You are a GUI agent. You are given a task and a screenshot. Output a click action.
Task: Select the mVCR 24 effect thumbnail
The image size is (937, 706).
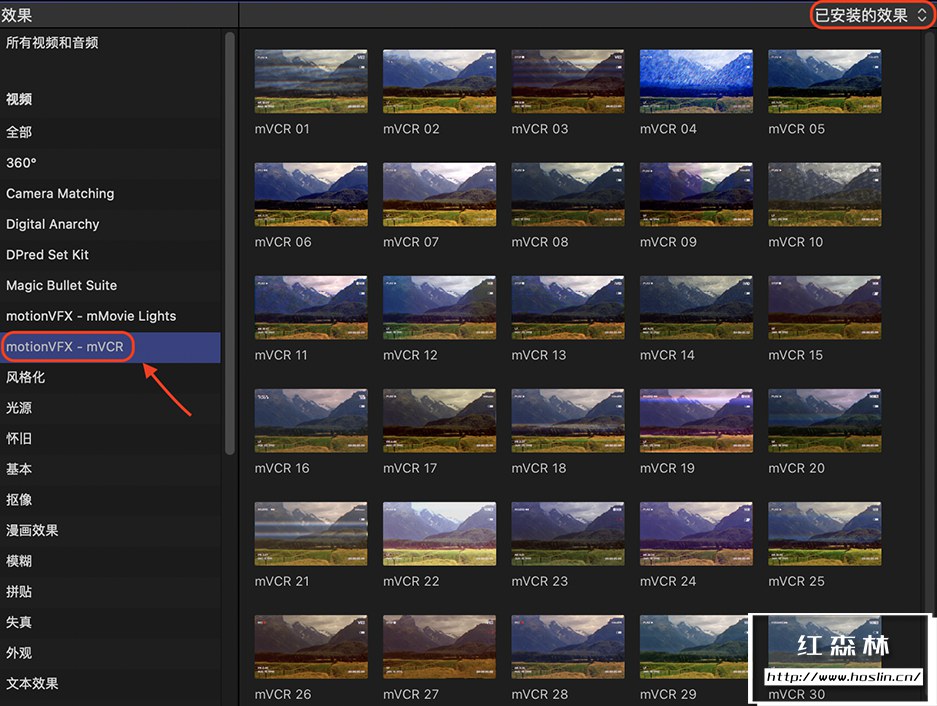(x=696, y=533)
